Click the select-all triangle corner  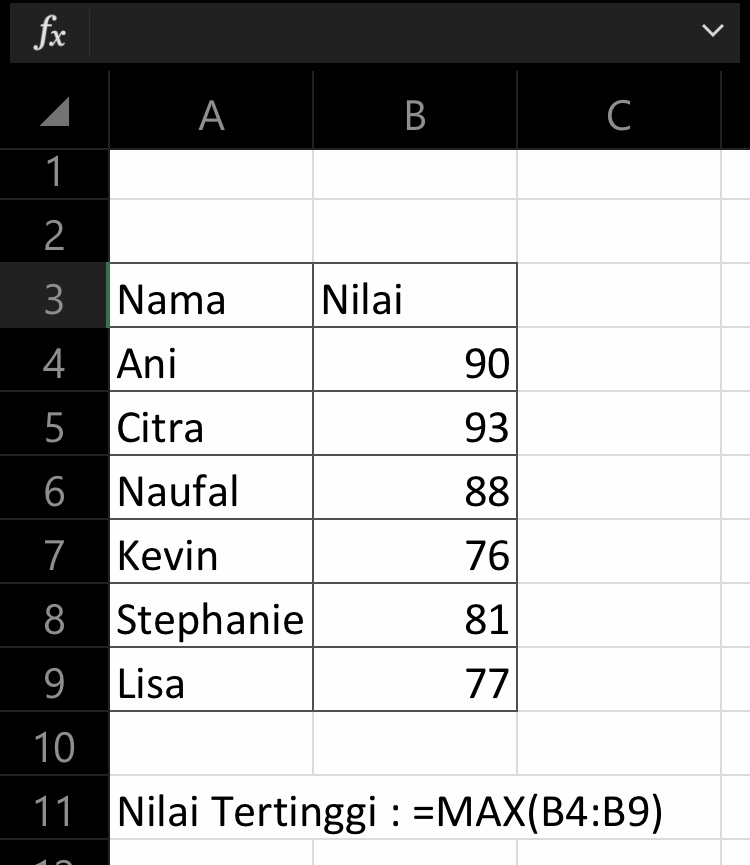tap(55, 114)
